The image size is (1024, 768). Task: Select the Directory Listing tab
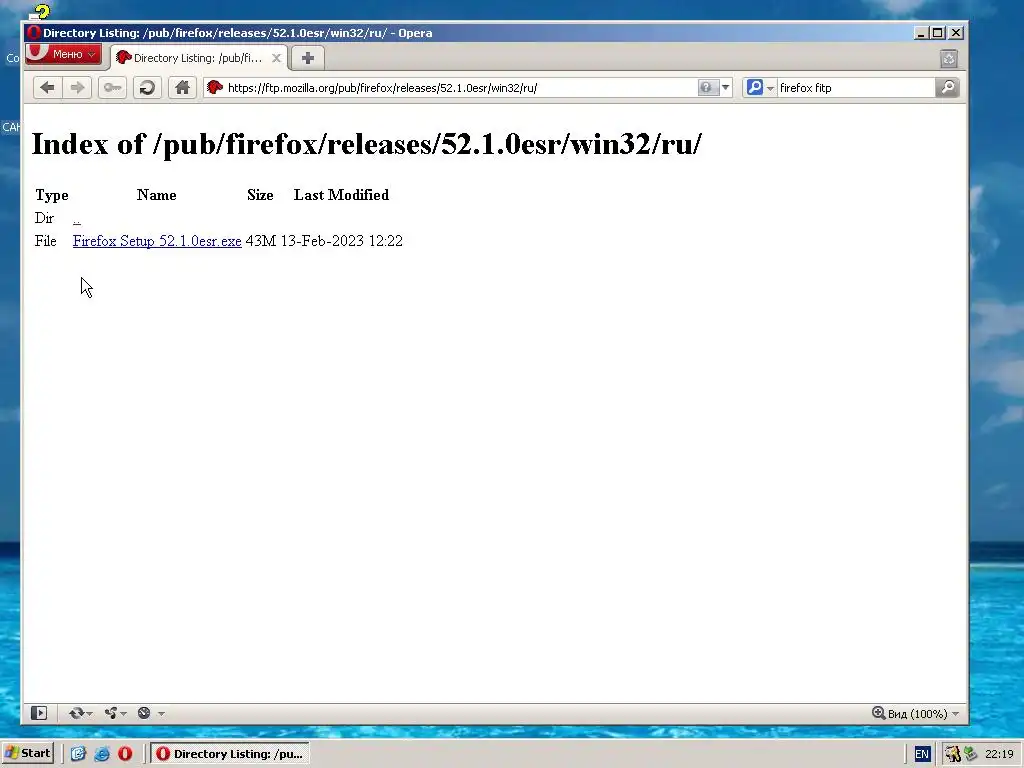click(199, 58)
